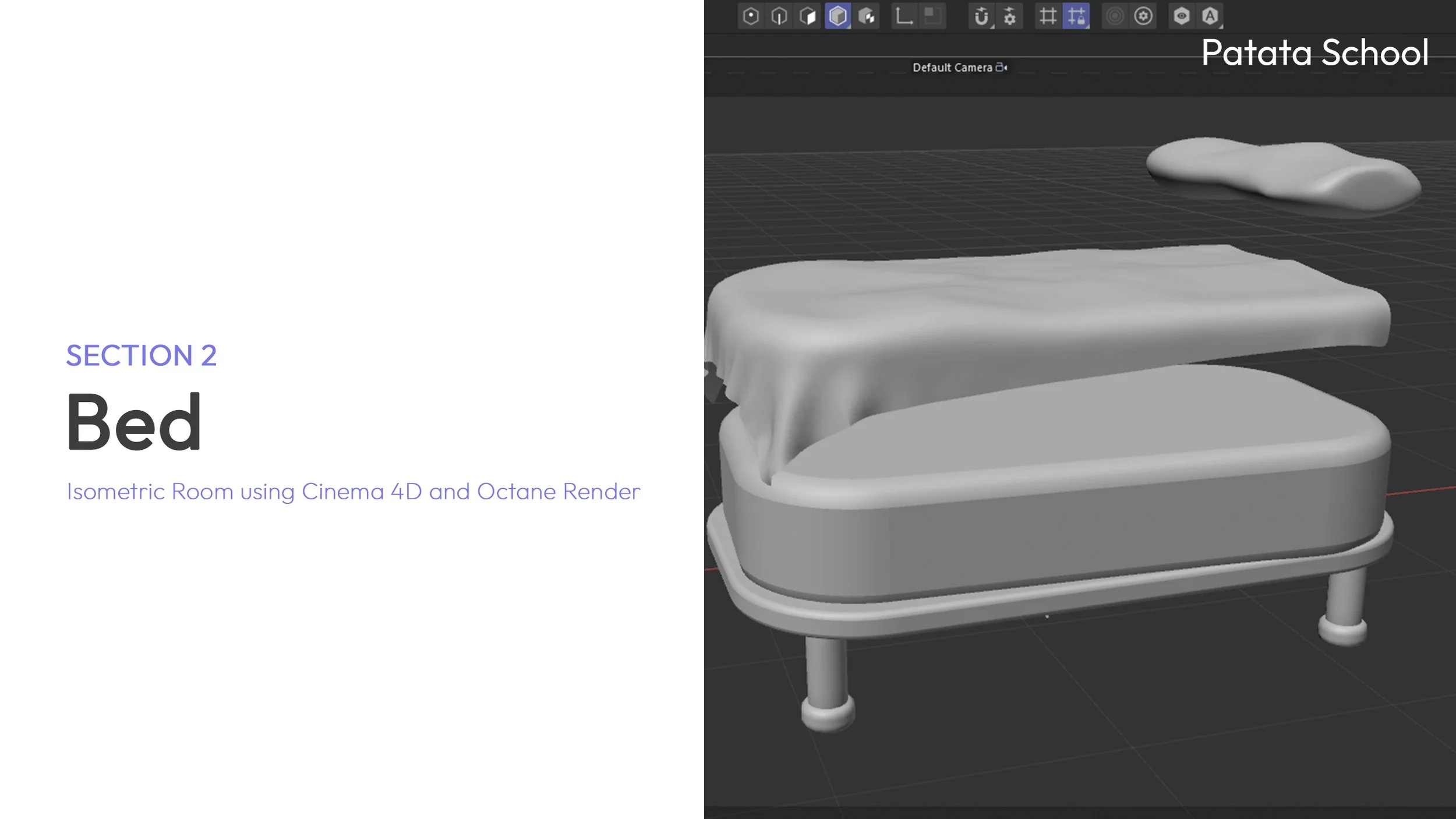Select Polygons mode icon

point(808,16)
